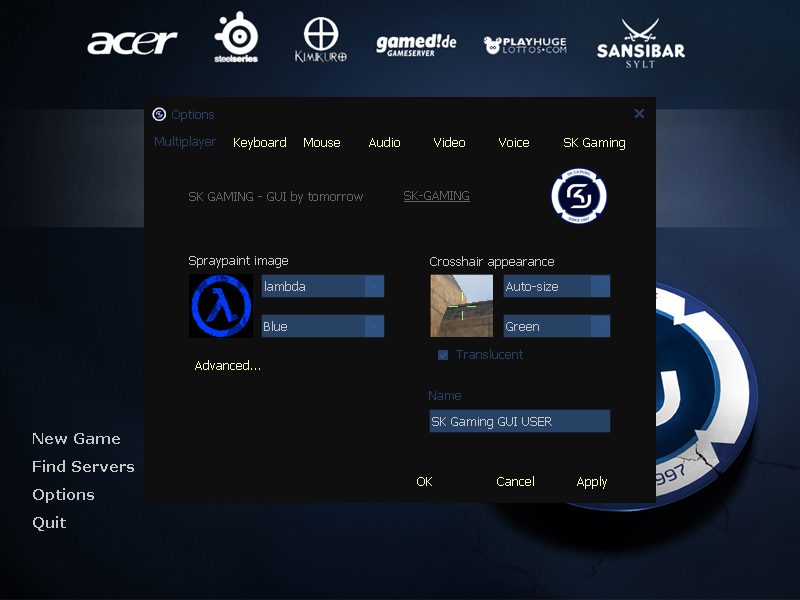
Task: Select Find Servers from main menu
Action: [x=83, y=467]
